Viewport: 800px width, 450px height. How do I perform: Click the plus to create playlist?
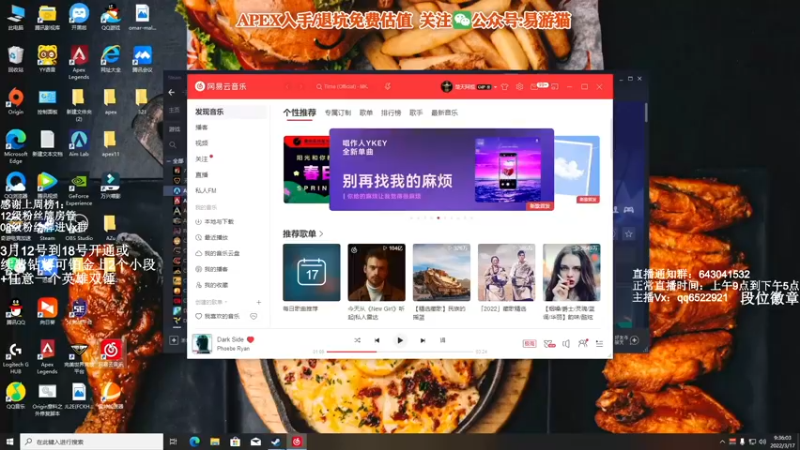[x=259, y=302]
